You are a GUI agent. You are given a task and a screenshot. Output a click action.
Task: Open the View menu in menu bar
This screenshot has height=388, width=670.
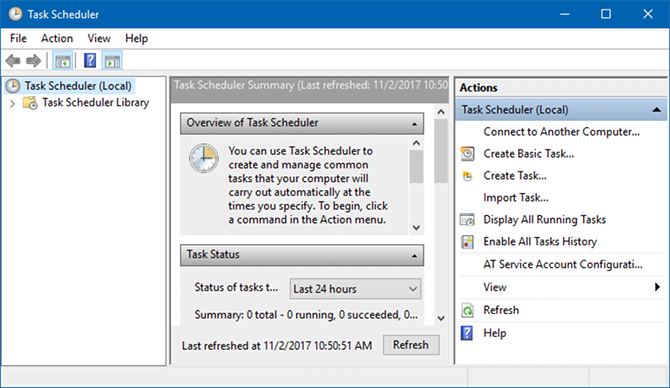pos(99,38)
